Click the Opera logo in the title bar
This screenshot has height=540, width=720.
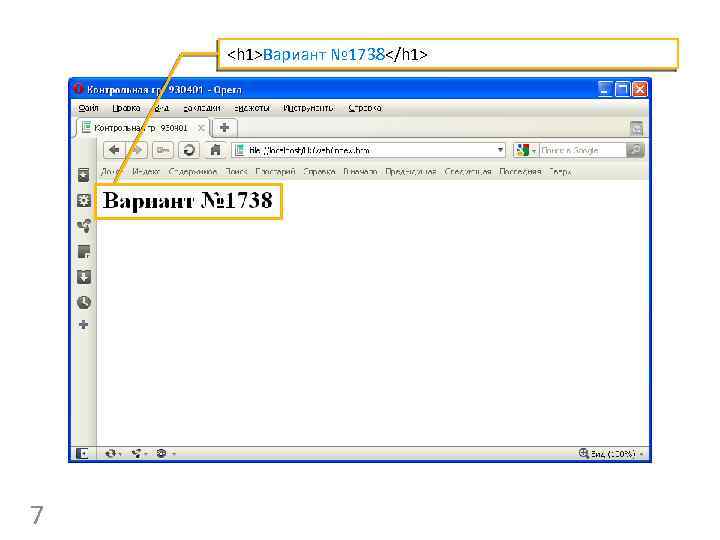79,89
